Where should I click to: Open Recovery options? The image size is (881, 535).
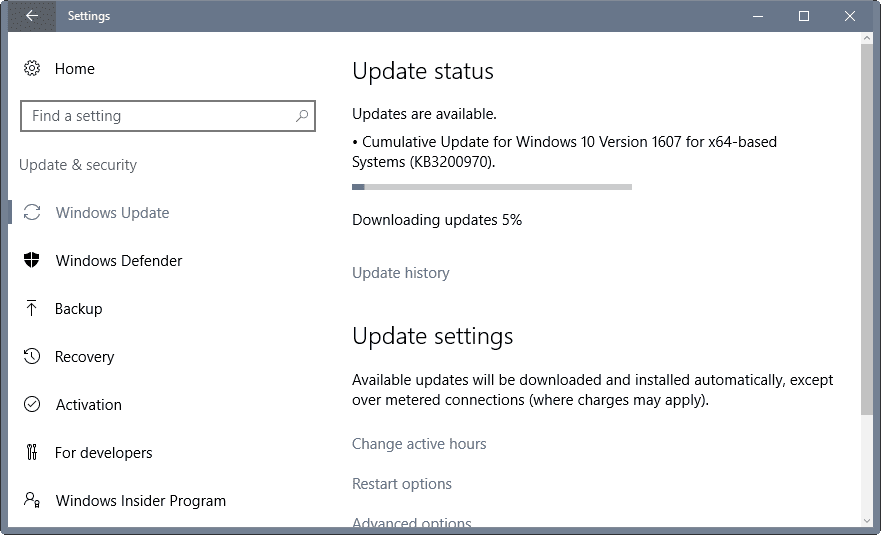[84, 356]
